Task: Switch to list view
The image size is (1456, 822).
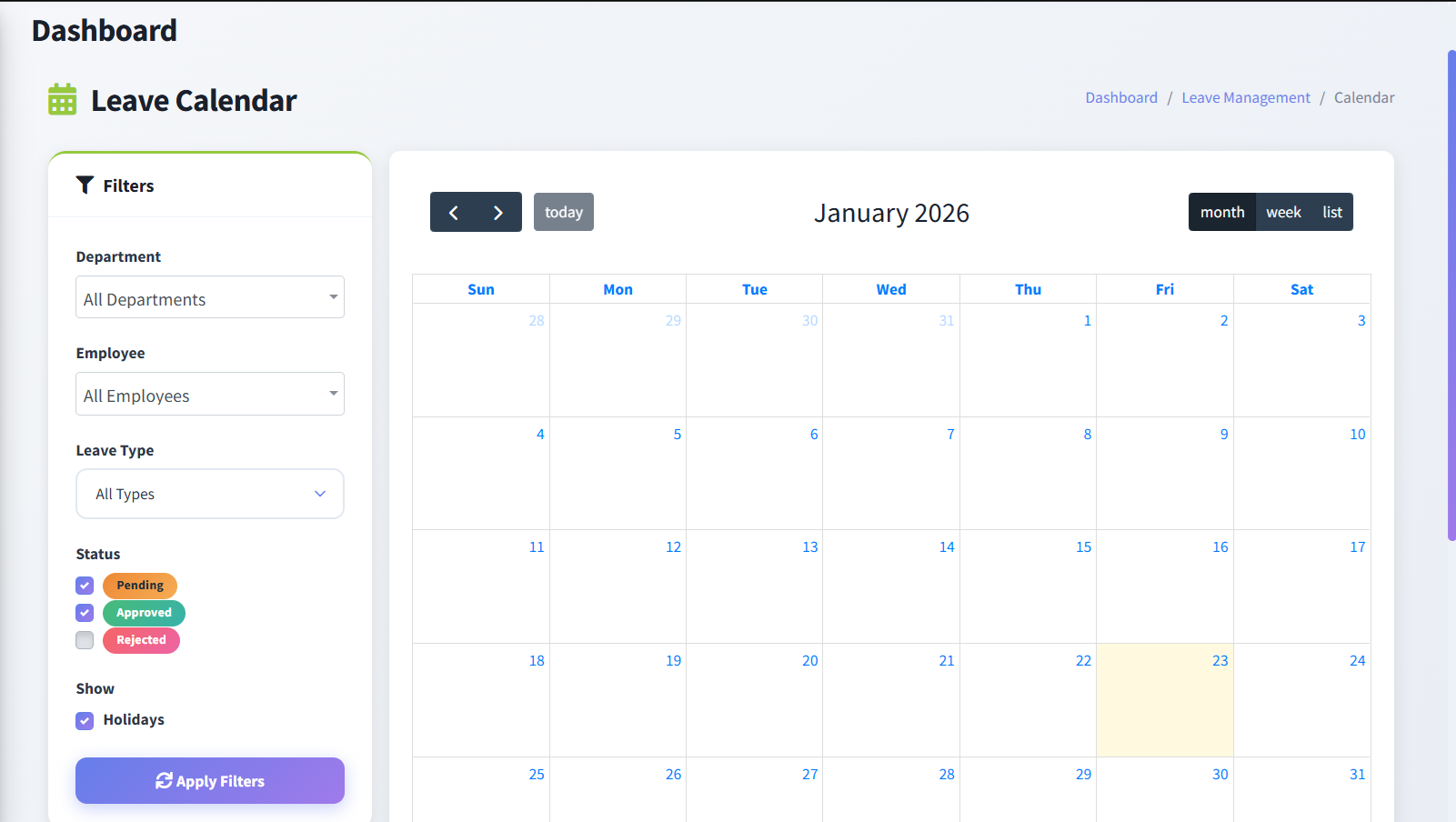Action: [1331, 213]
